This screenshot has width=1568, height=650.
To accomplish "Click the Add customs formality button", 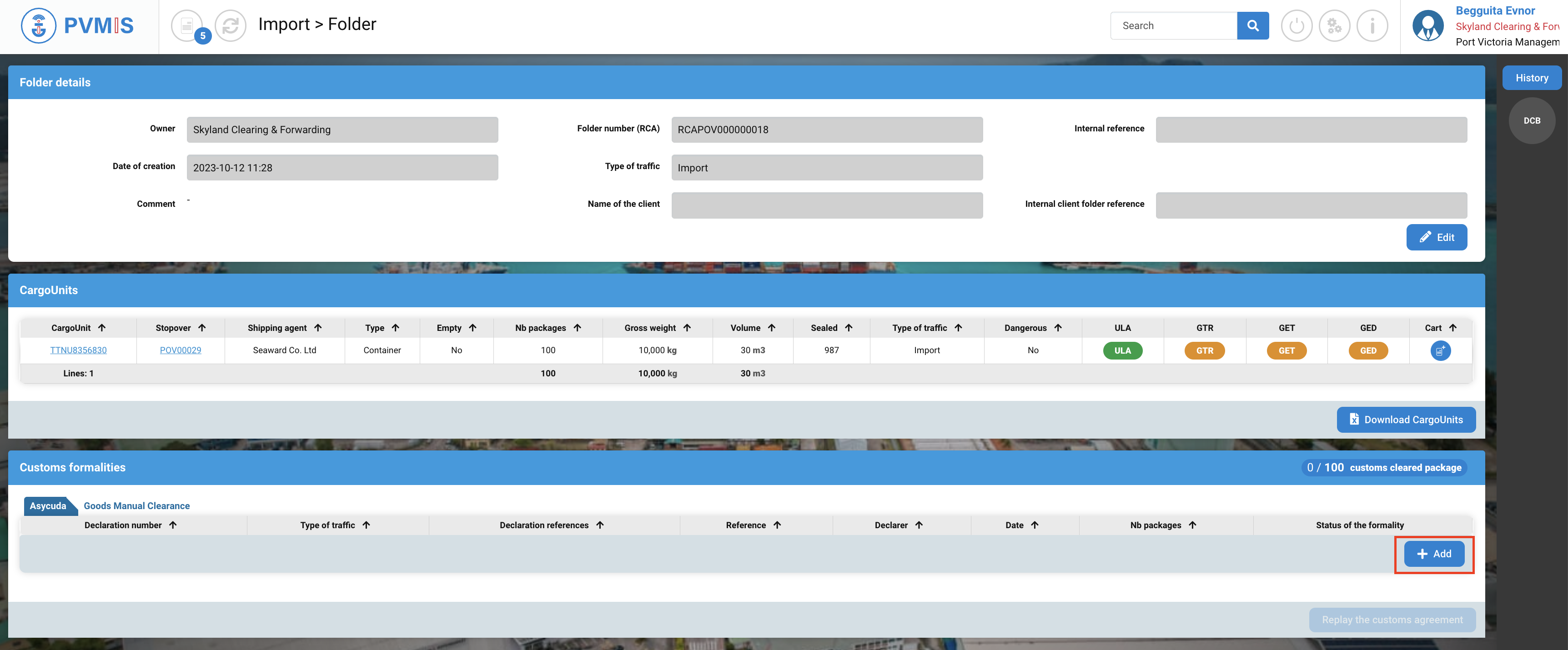I will [x=1433, y=554].
